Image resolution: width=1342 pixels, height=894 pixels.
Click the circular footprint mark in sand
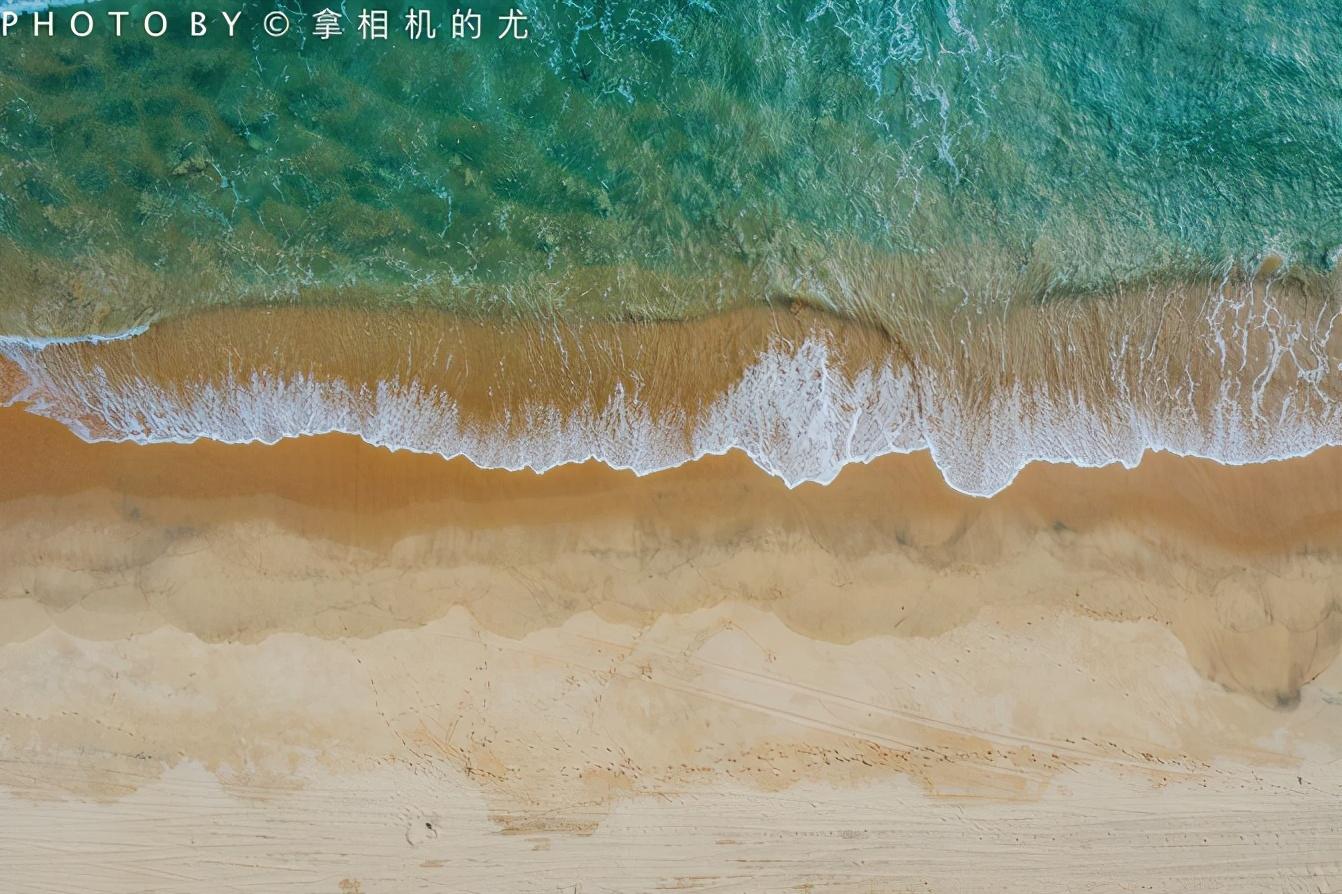(x=422, y=828)
